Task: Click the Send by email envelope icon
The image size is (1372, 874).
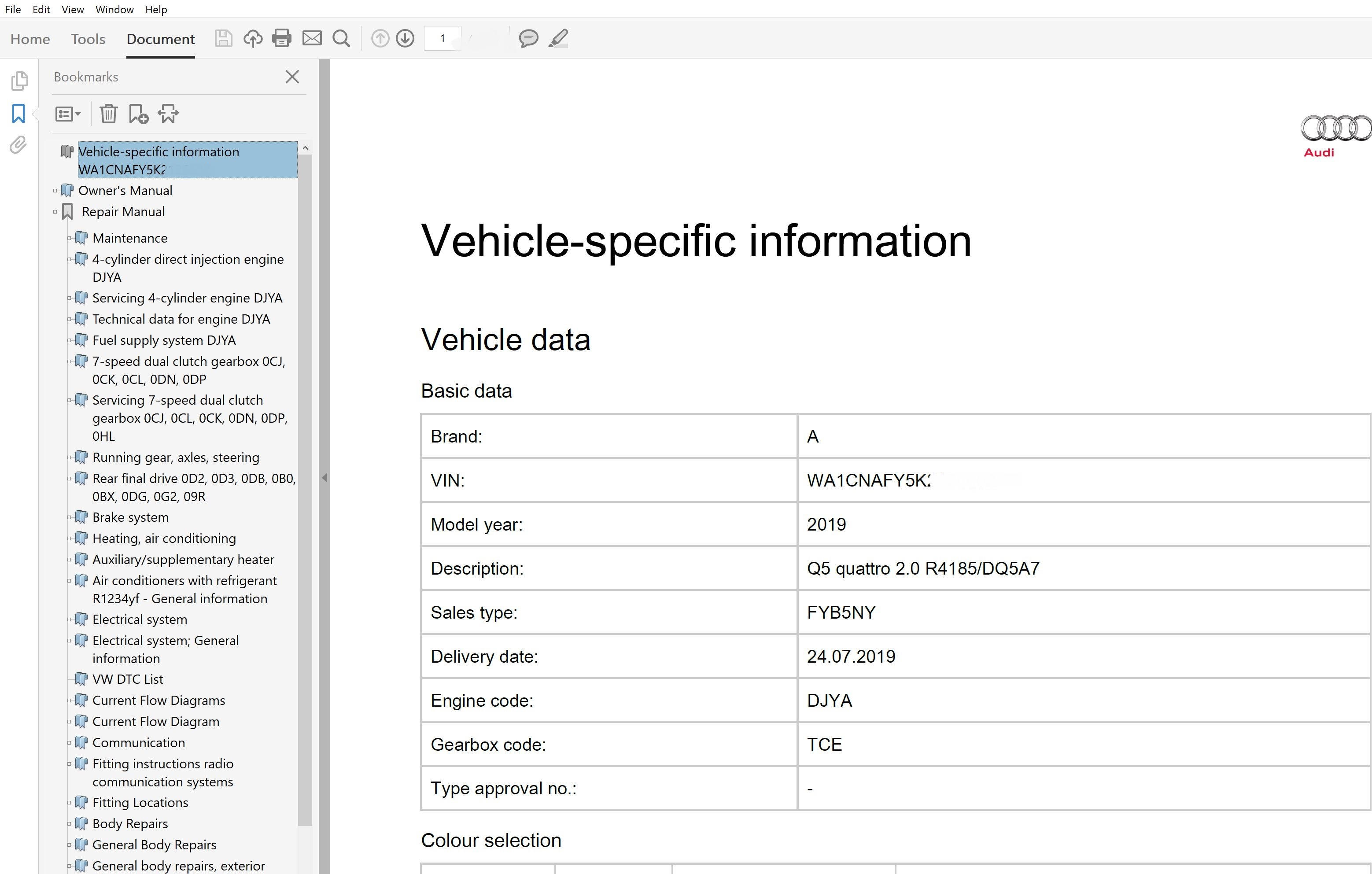Action: (312, 38)
